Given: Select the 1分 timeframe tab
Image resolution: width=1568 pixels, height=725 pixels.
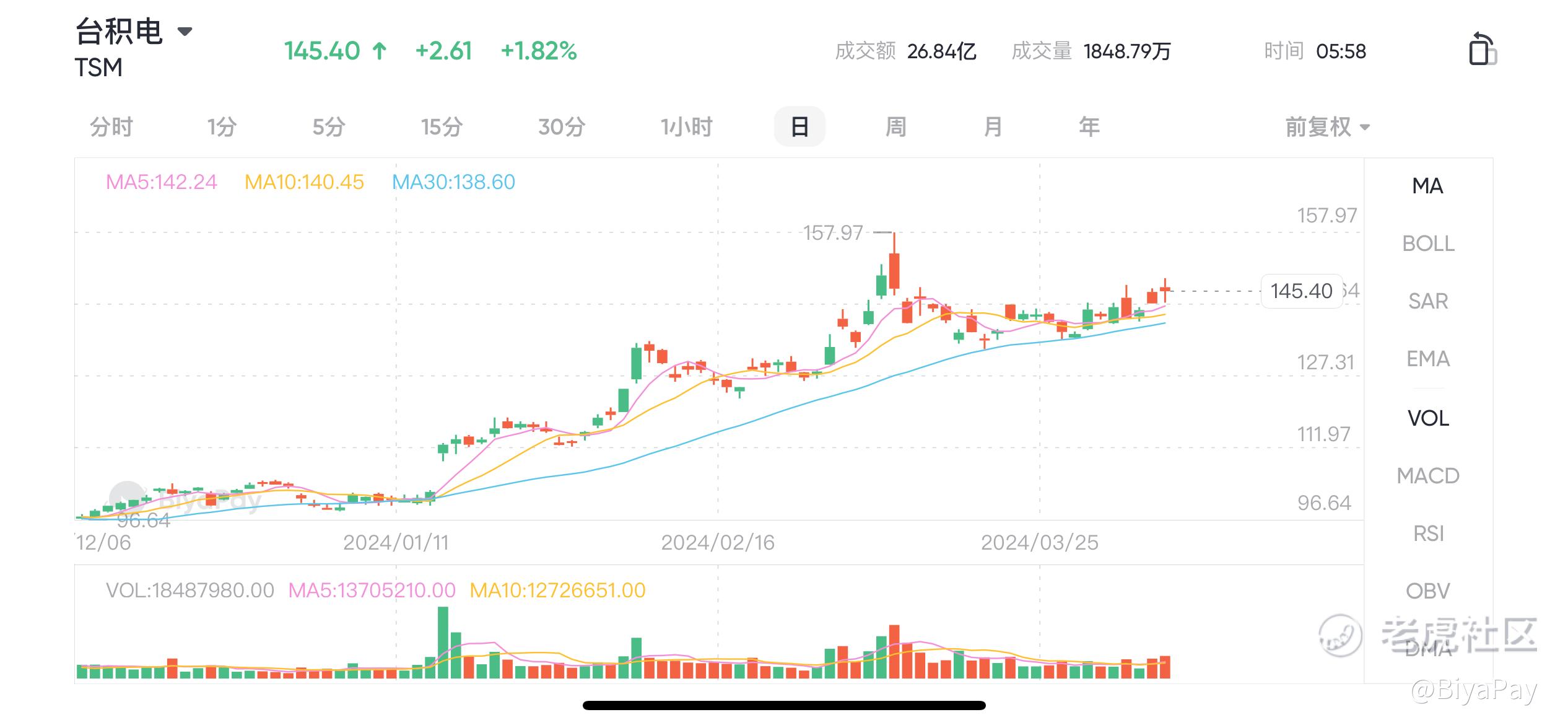Looking at the screenshot, I should click(x=222, y=127).
